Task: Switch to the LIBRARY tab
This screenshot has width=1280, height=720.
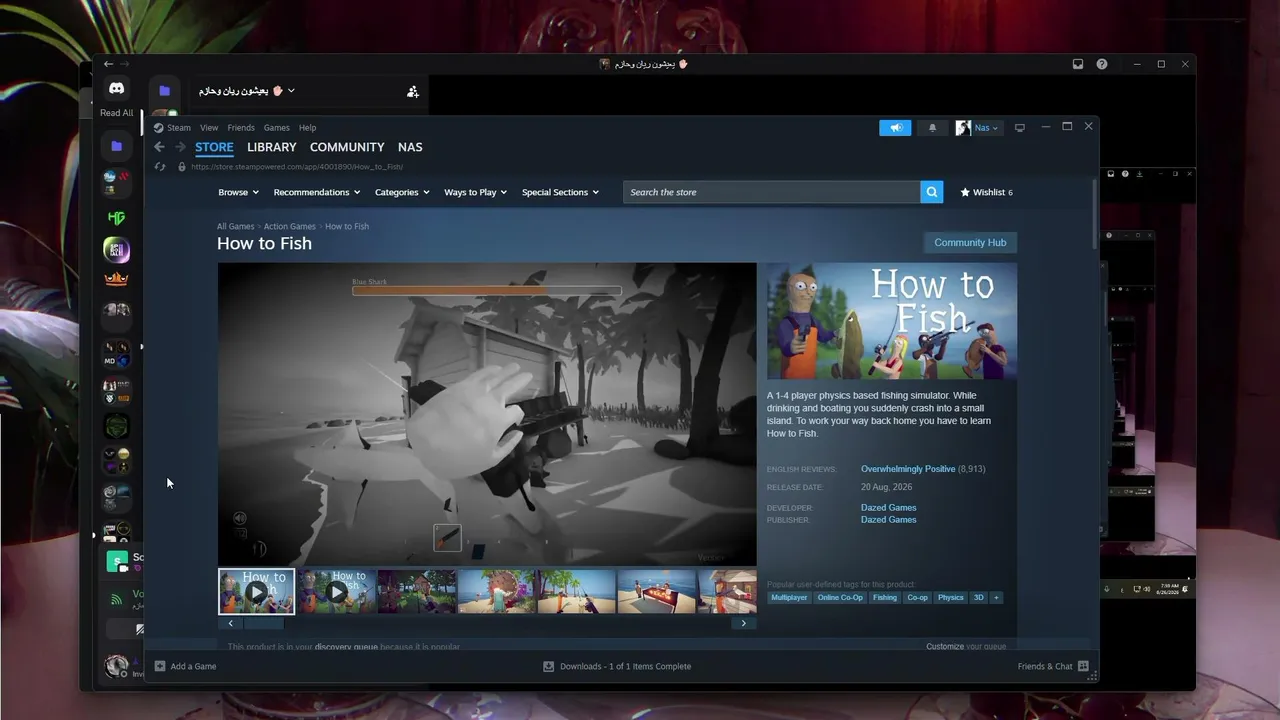Action: tap(272, 147)
